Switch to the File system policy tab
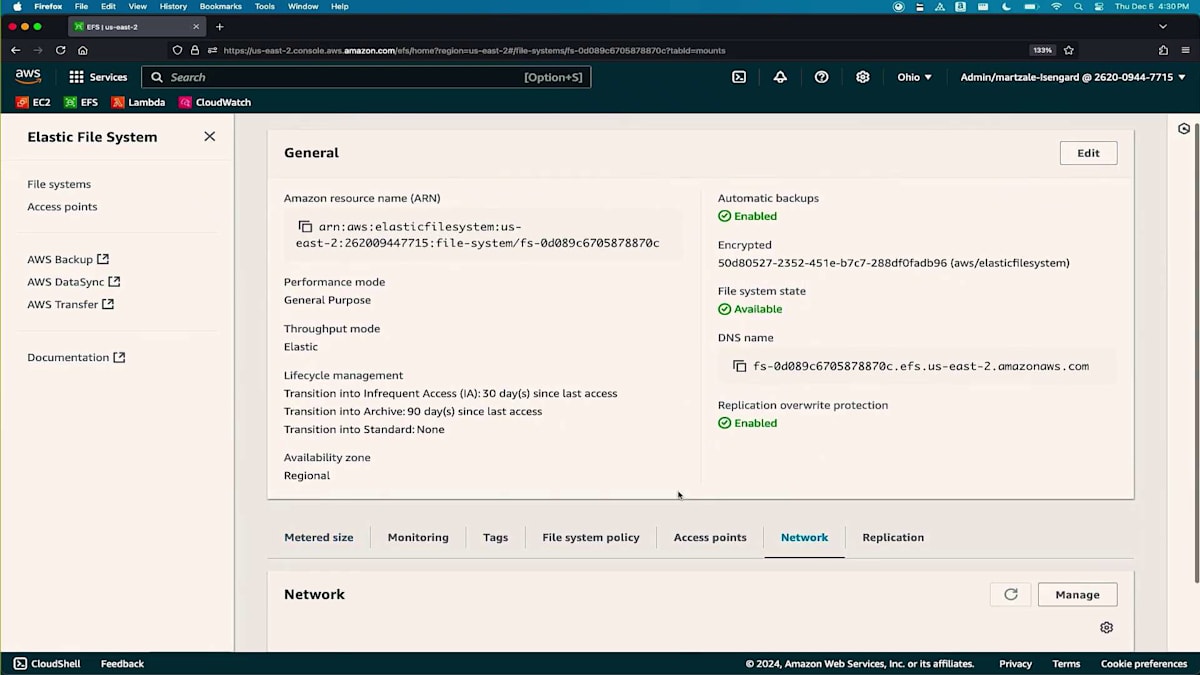 click(591, 537)
